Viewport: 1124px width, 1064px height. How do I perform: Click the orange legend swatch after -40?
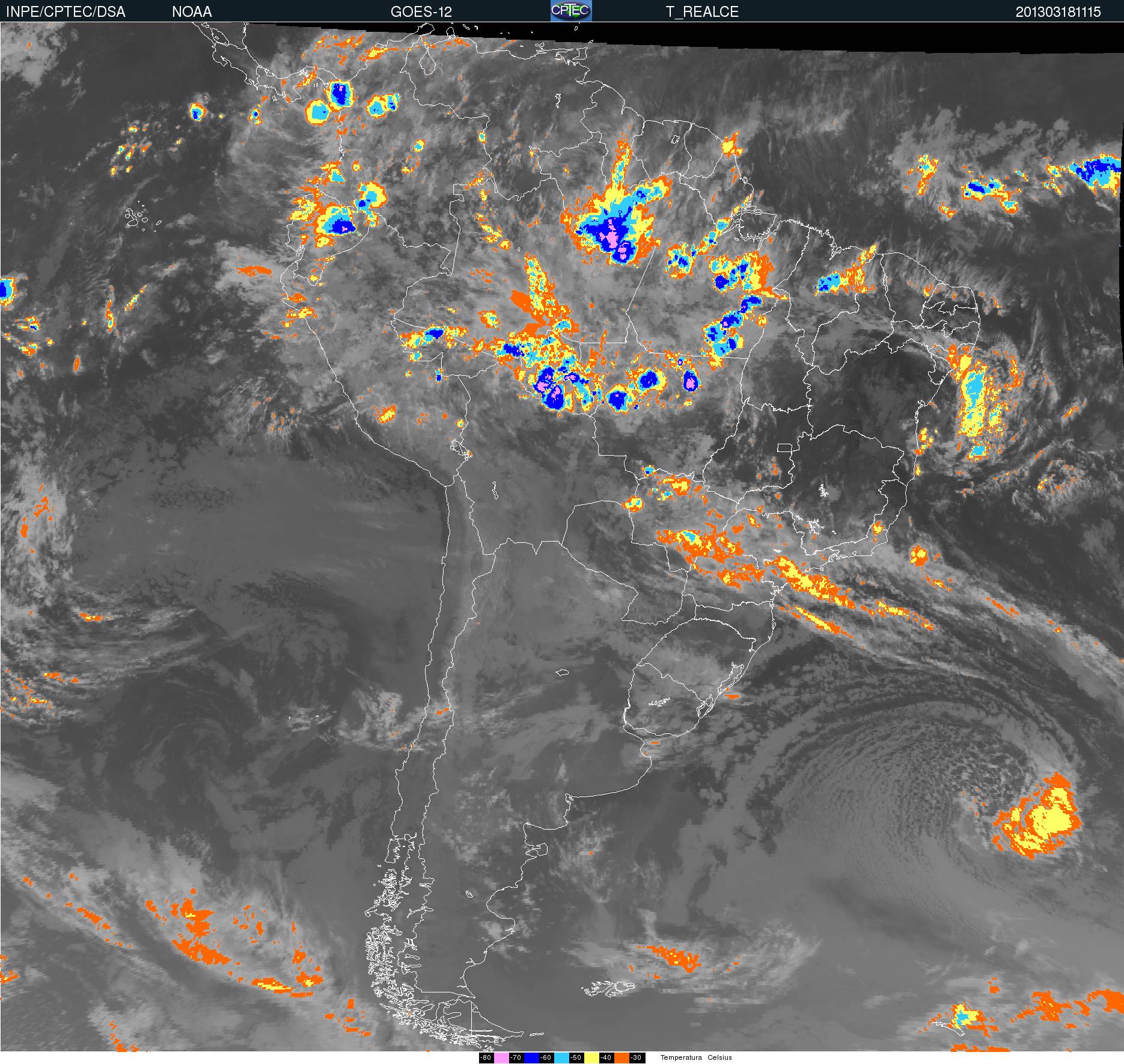[622, 1058]
